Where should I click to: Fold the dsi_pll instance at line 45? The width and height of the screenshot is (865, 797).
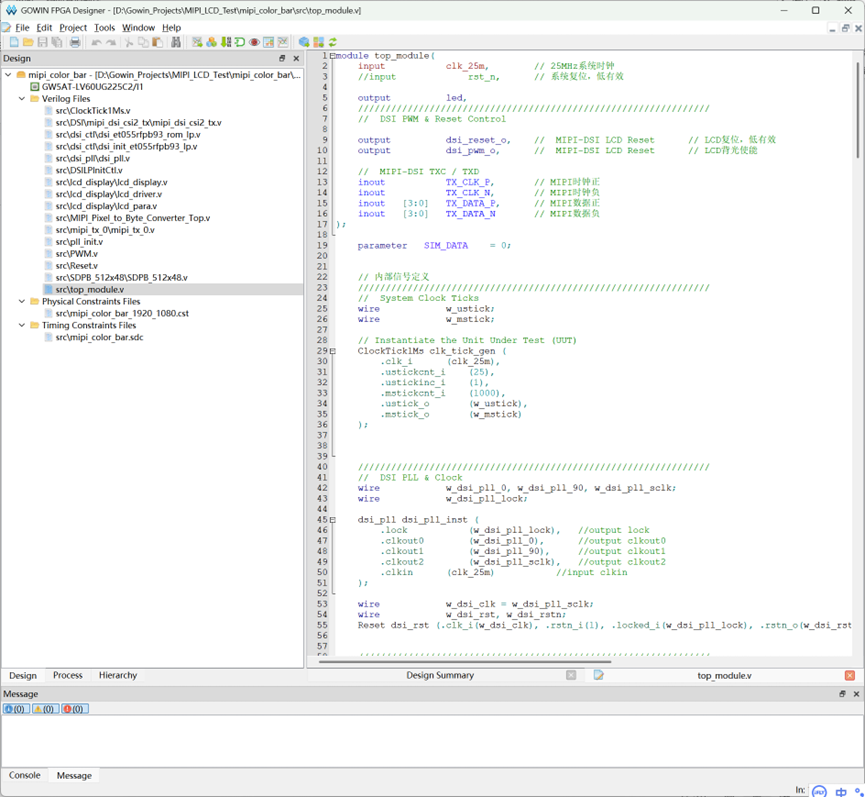point(333,520)
